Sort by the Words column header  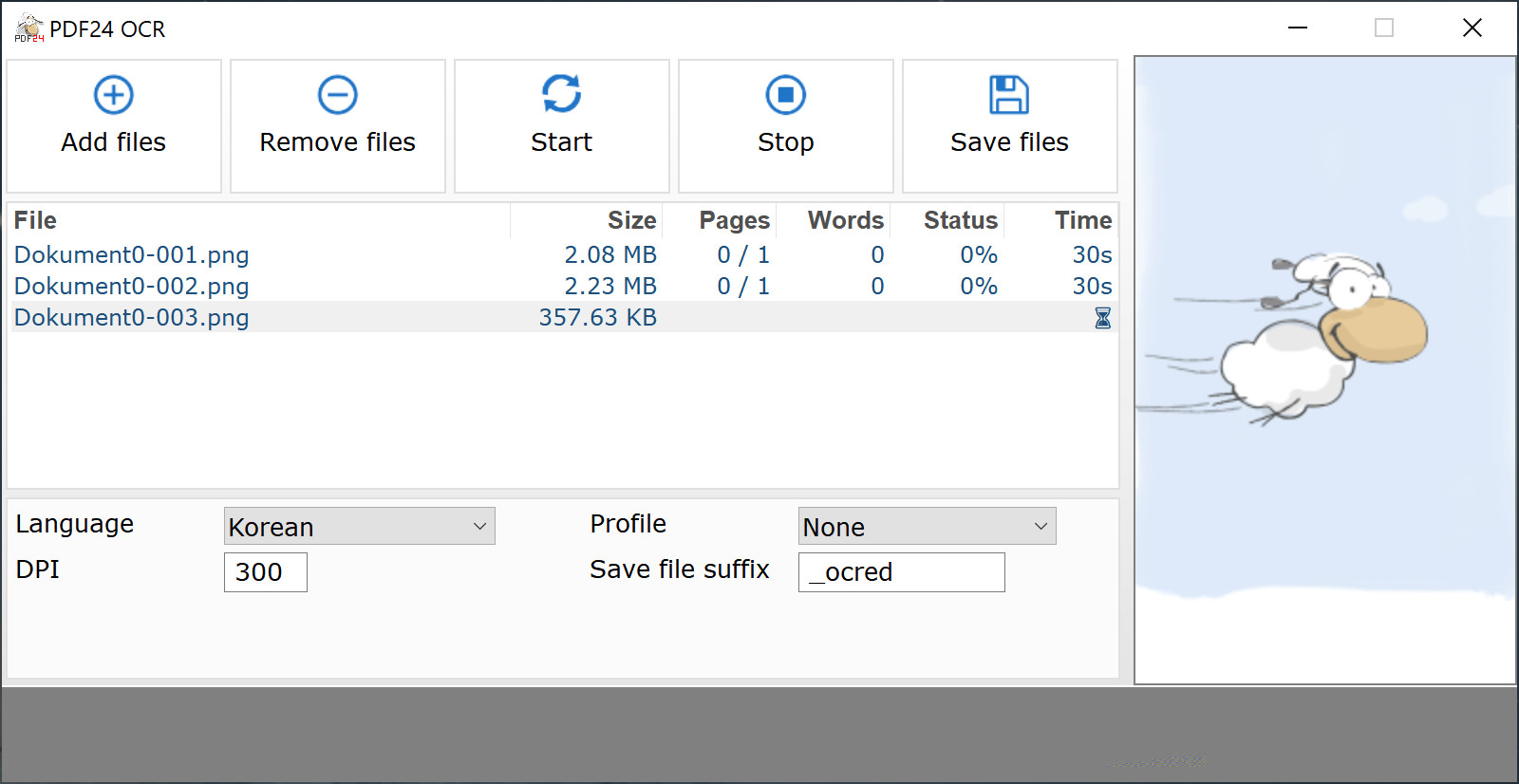click(x=834, y=220)
